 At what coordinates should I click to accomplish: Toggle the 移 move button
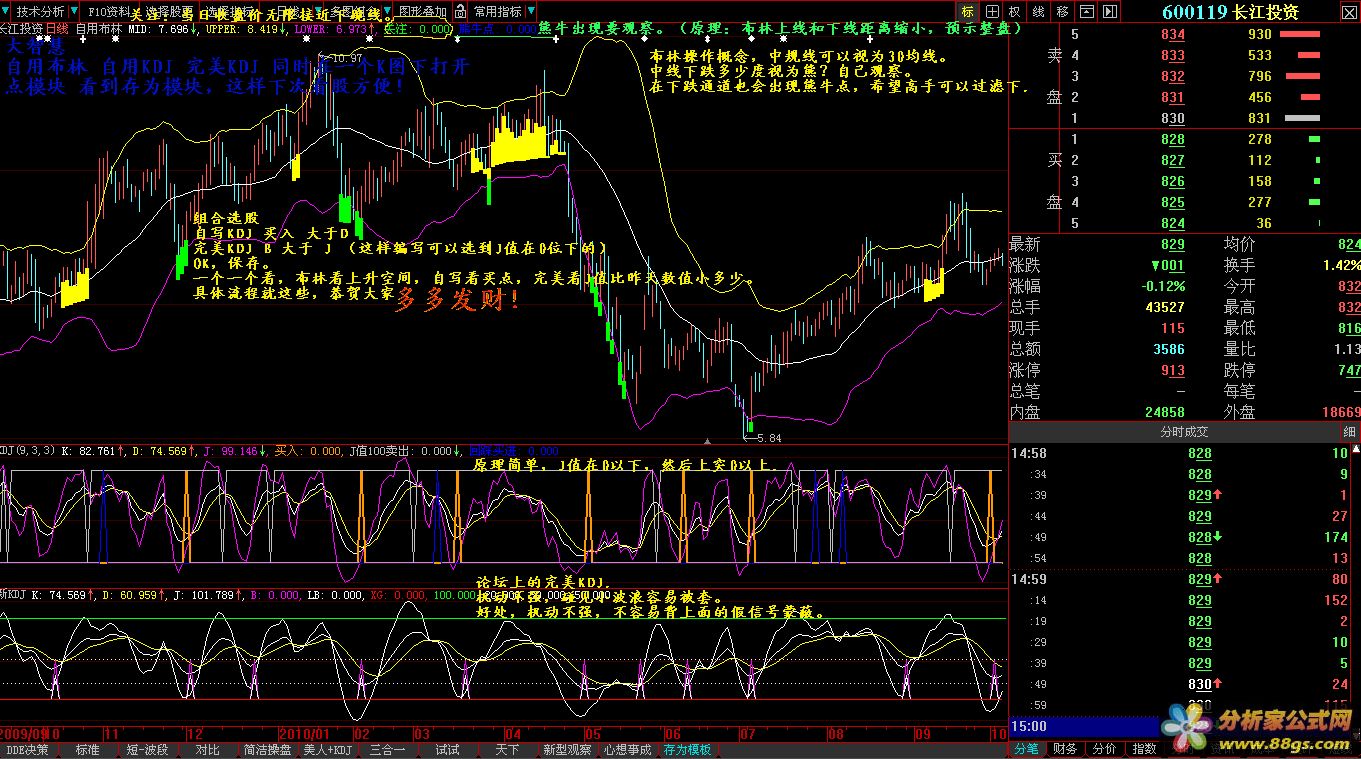(1062, 11)
